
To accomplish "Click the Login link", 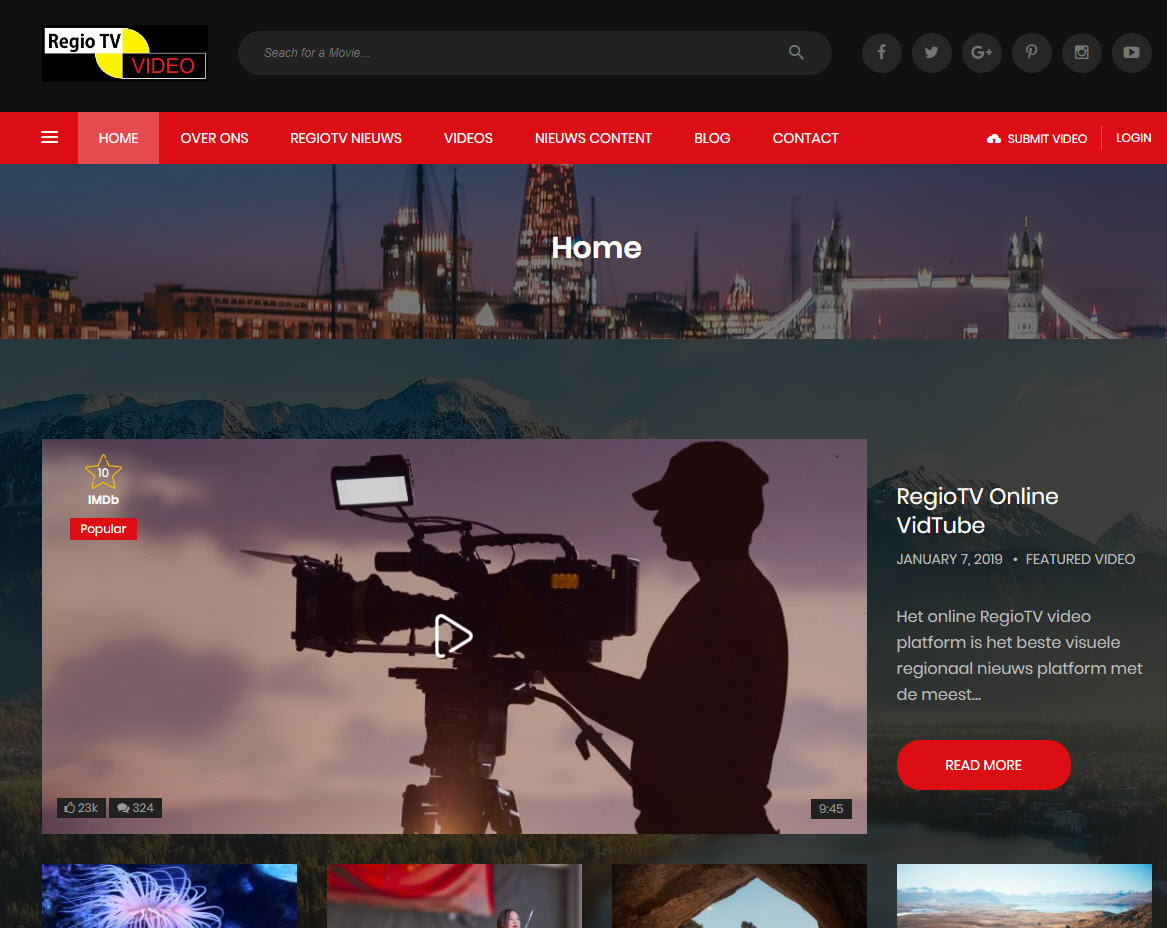I will point(1134,138).
